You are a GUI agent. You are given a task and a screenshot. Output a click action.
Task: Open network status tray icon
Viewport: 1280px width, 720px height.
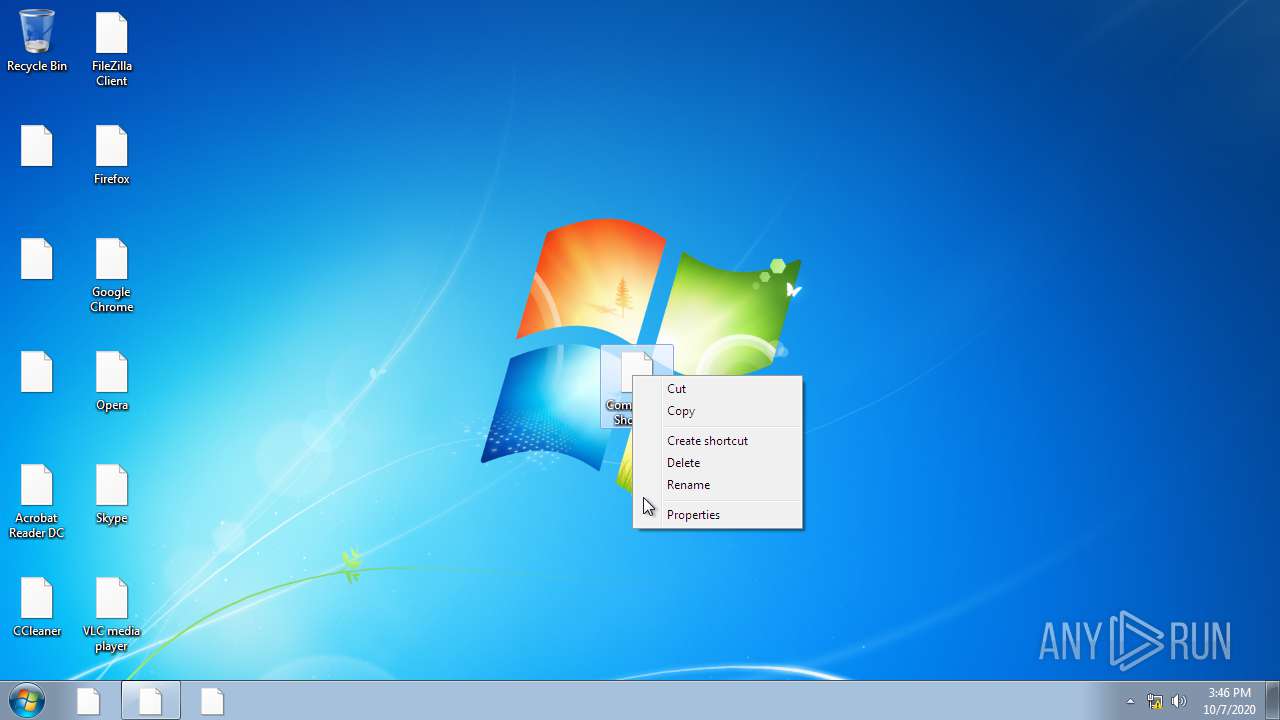(1155, 701)
